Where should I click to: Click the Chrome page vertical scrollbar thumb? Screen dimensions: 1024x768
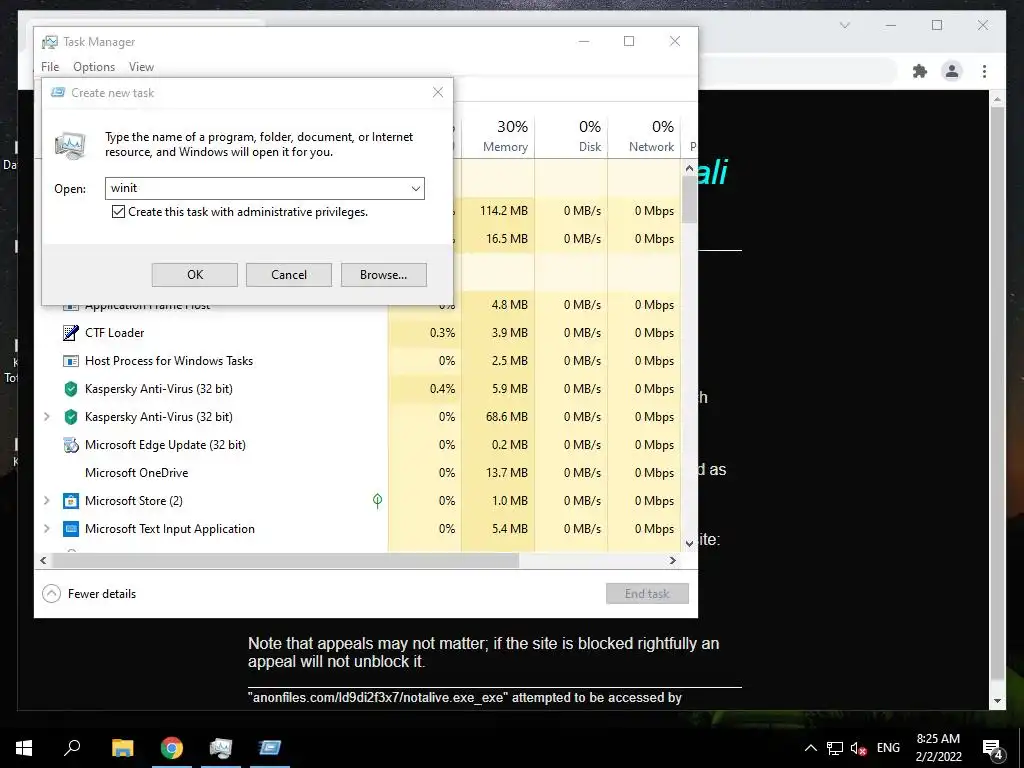(997, 392)
